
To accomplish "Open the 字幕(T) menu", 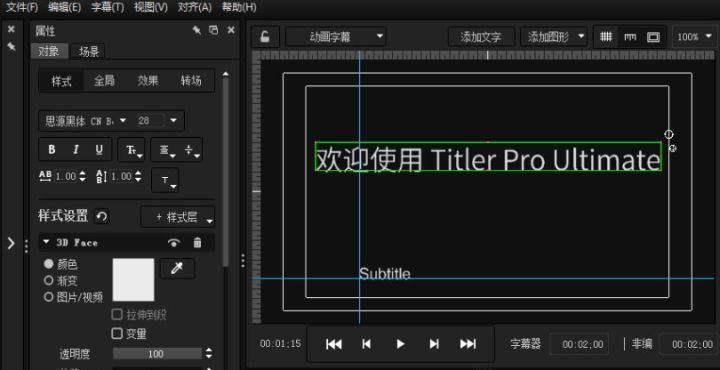I will (107, 7).
